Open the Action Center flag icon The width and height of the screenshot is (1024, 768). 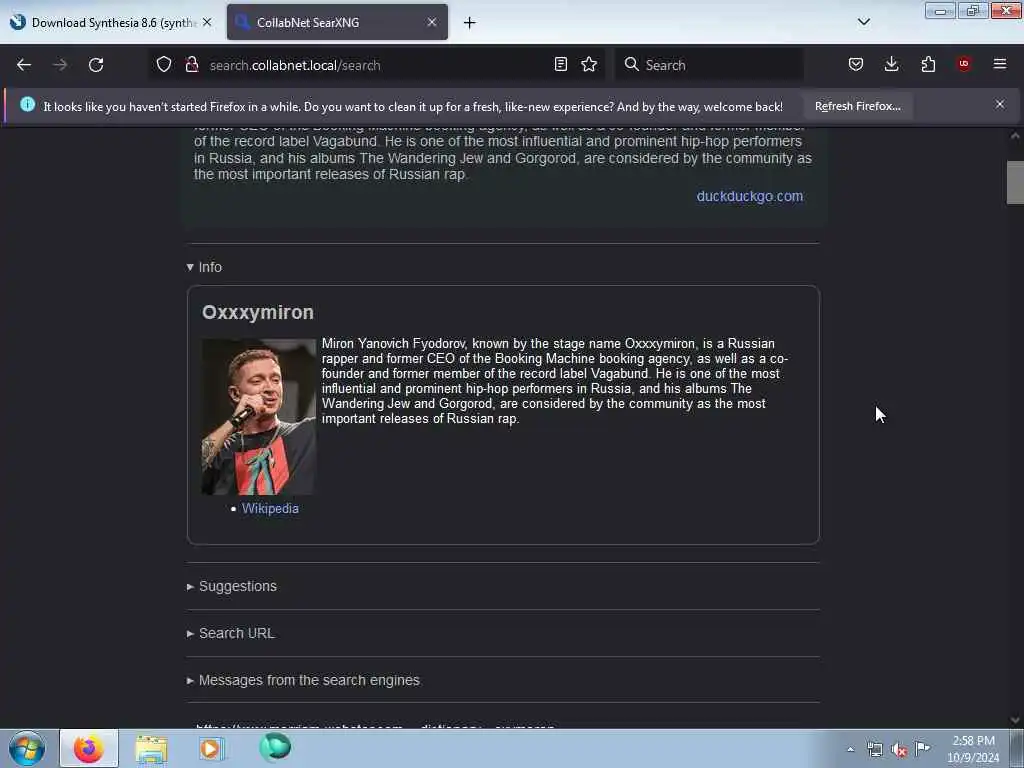[922, 748]
